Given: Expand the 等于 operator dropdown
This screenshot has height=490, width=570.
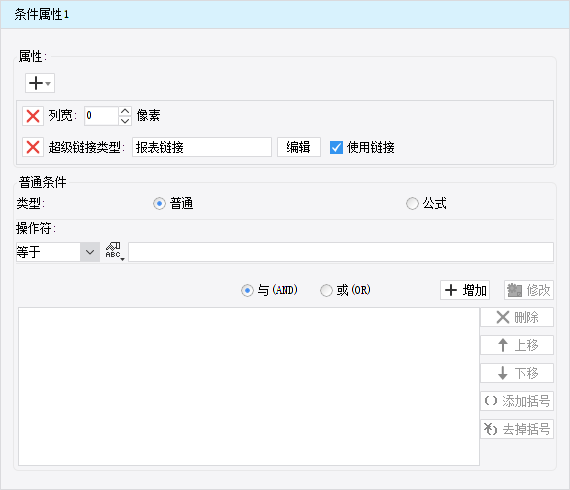Looking at the screenshot, I should (90, 252).
